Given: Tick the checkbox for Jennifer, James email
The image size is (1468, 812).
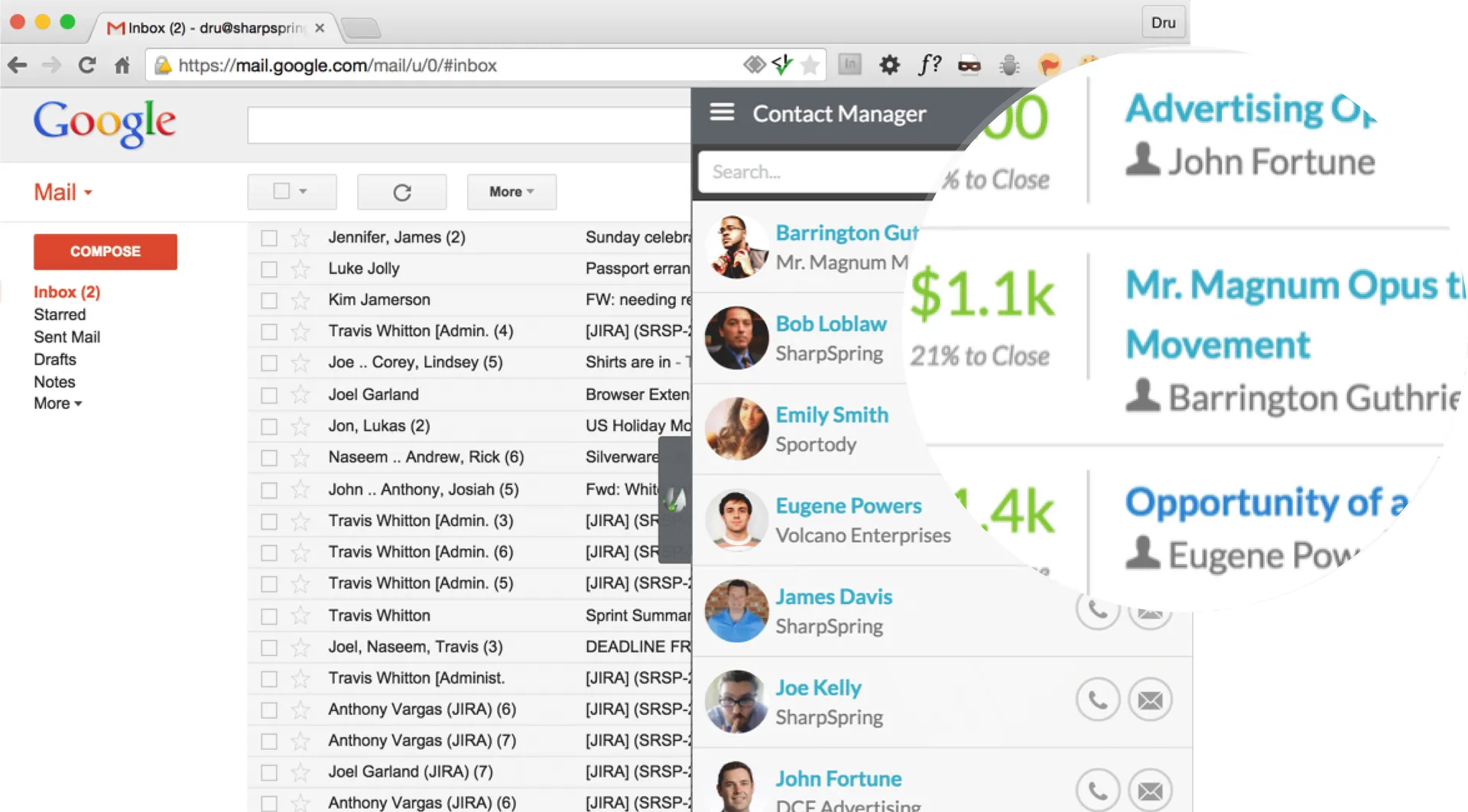Looking at the screenshot, I should click(x=269, y=238).
